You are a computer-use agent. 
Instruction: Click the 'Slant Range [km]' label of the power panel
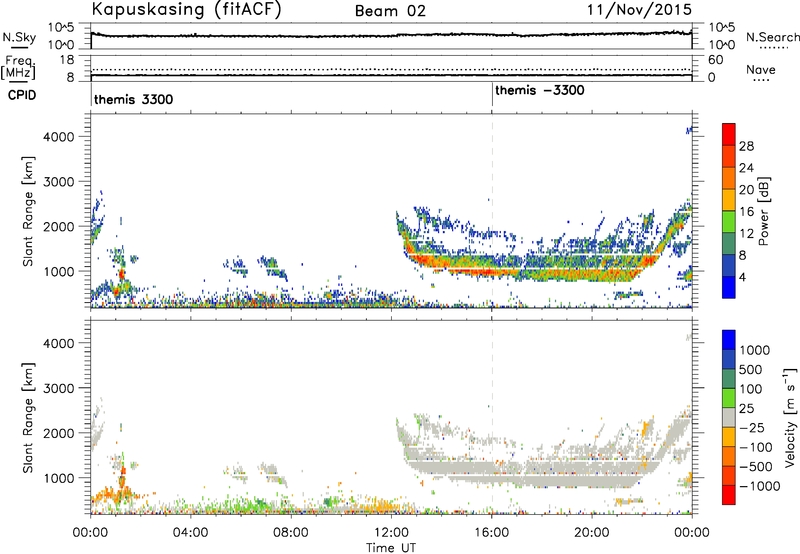click(28, 211)
